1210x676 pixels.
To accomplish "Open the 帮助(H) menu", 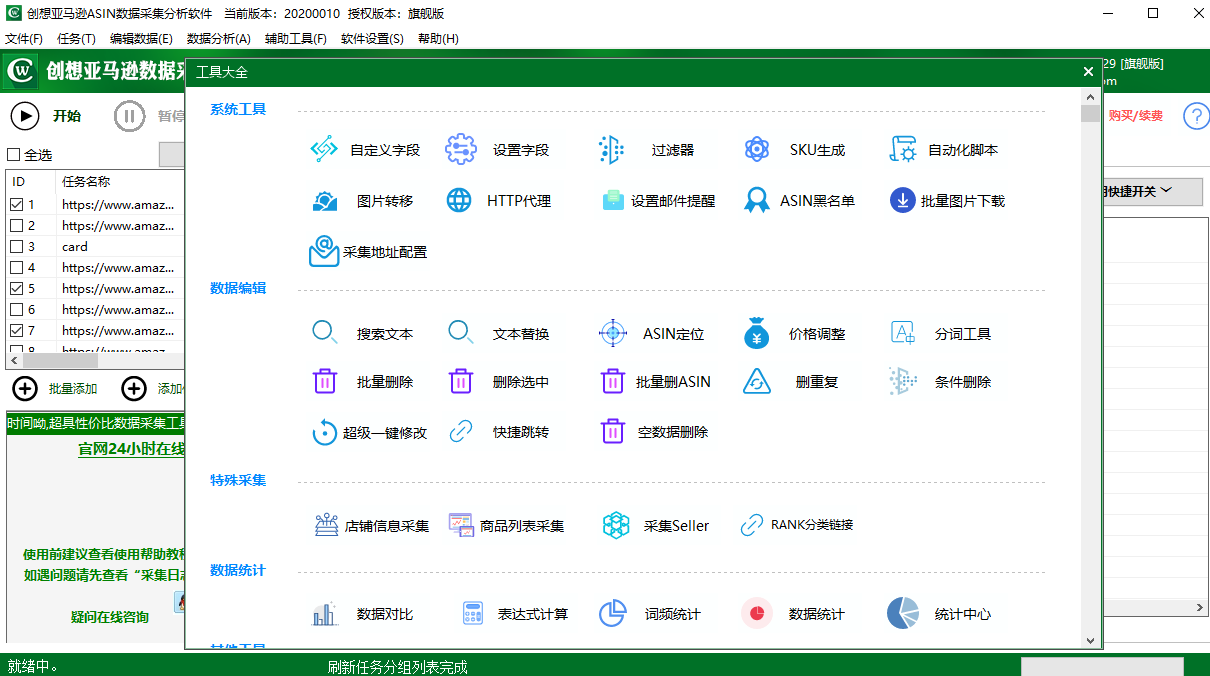I will click(x=438, y=39).
